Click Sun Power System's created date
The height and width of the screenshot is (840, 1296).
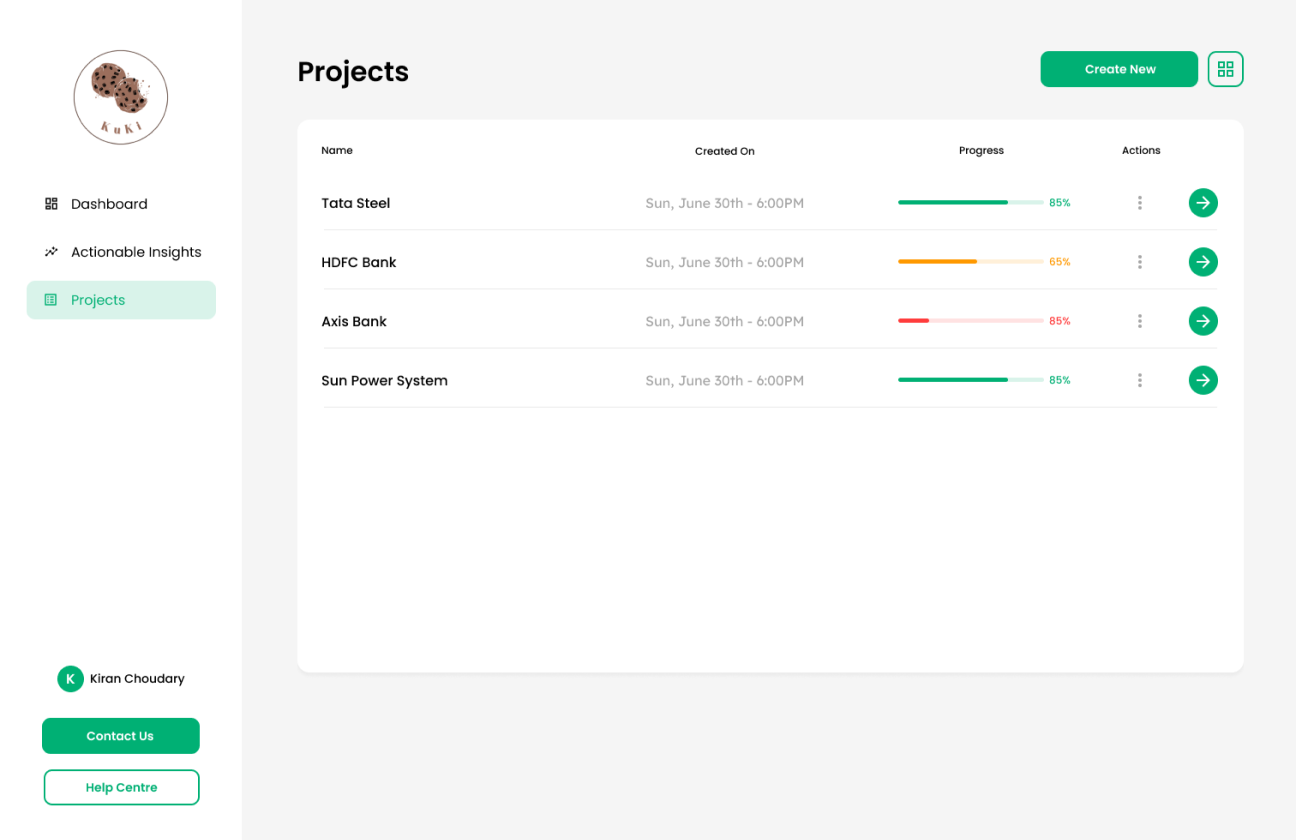tap(725, 380)
